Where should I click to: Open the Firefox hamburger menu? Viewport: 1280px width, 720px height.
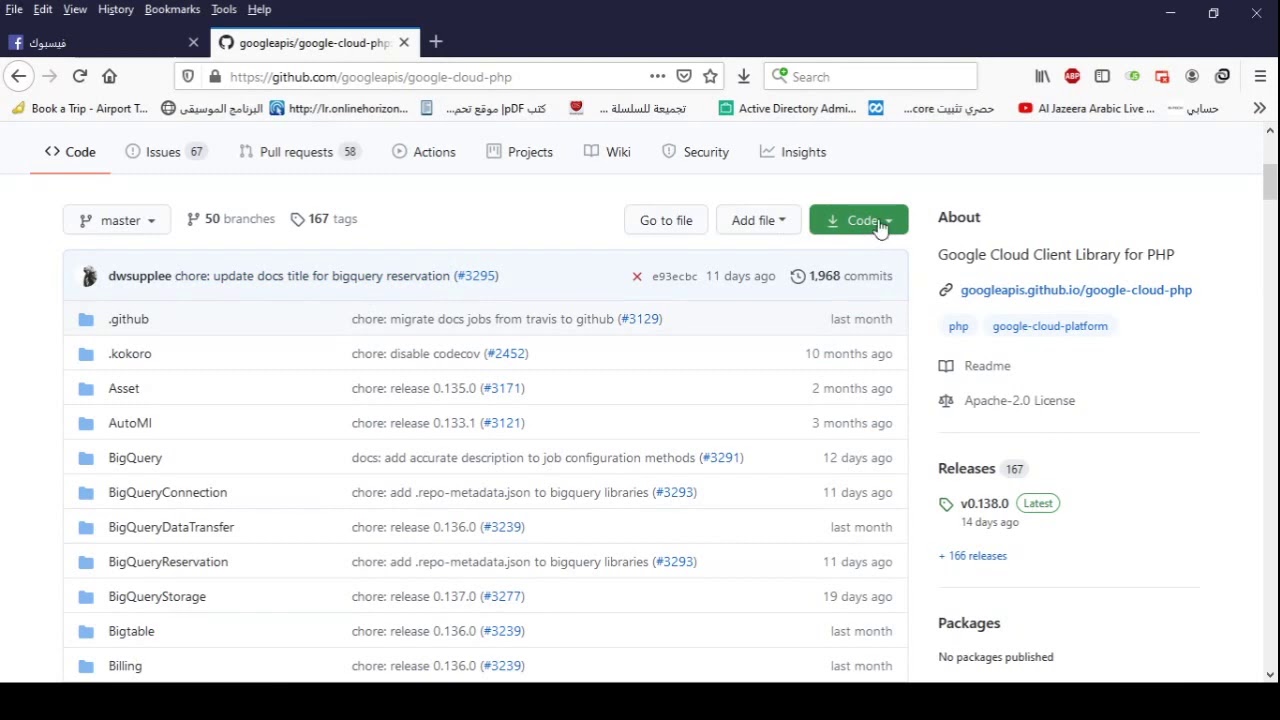coord(1260,76)
